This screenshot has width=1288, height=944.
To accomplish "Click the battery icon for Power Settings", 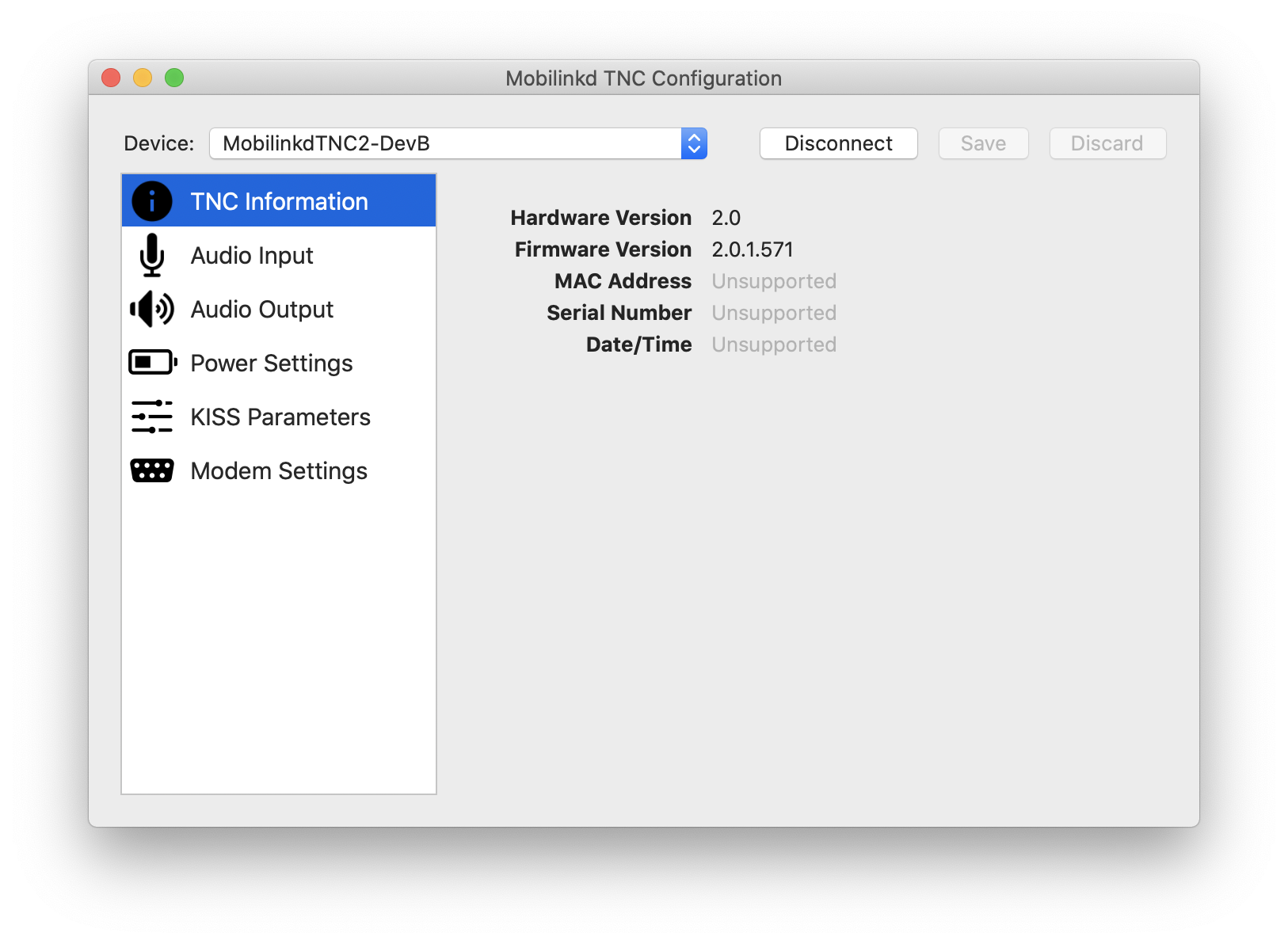I will point(152,363).
